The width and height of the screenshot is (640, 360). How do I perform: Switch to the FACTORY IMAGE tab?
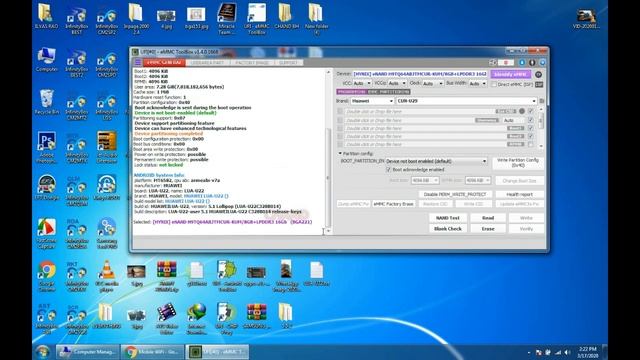point(252,62)
